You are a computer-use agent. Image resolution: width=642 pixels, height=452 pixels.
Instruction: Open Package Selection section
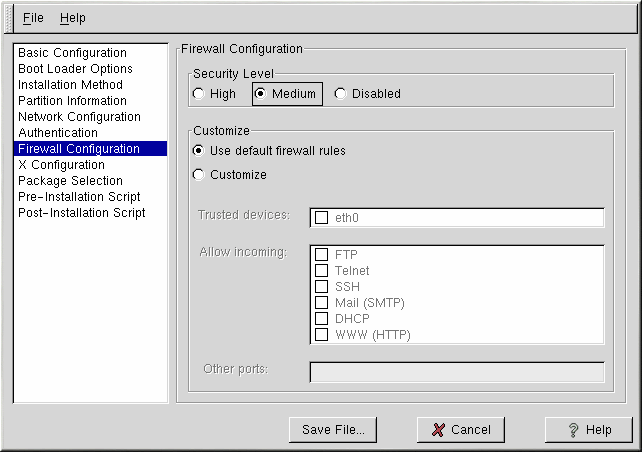[70, 181]
